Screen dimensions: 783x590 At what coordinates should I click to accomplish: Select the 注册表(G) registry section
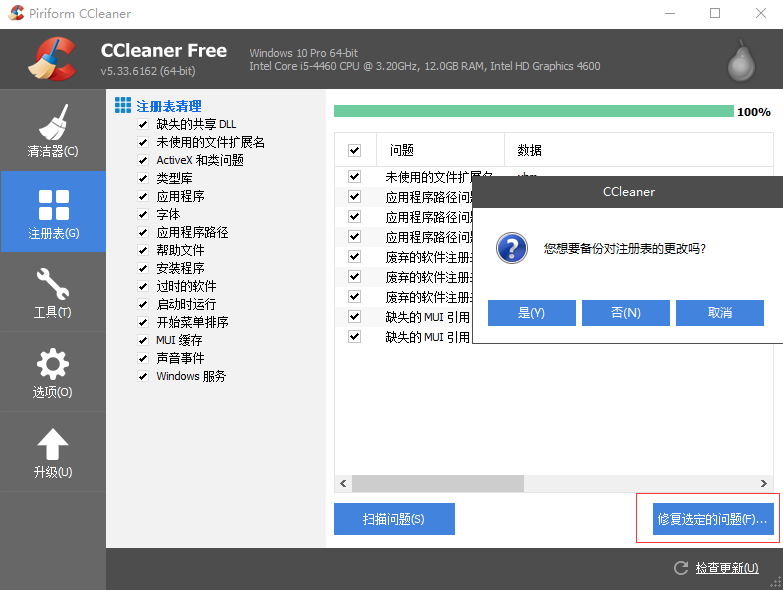pyautogui.click(x=52, y=212)
